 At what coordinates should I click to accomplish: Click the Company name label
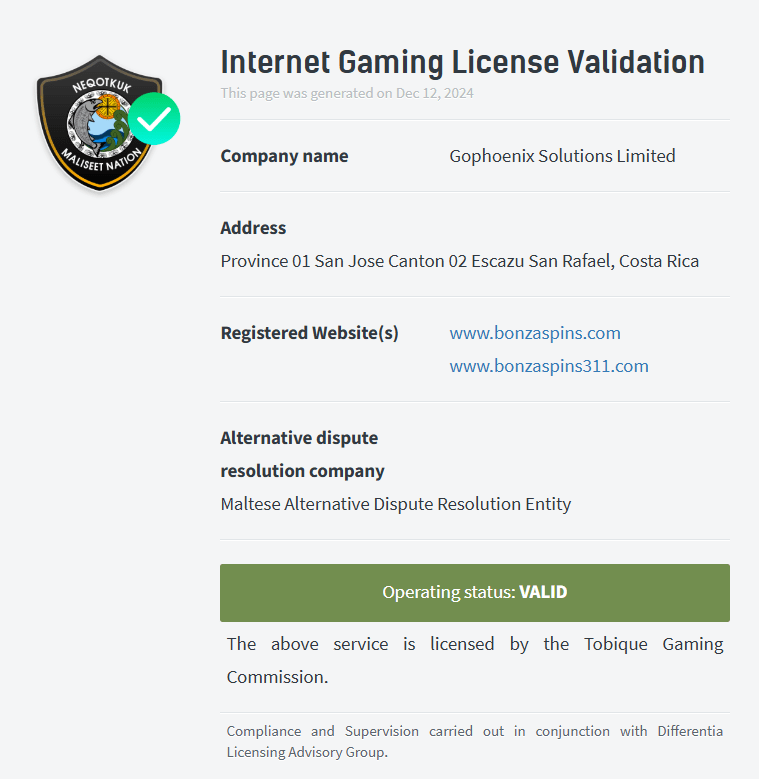284,156
